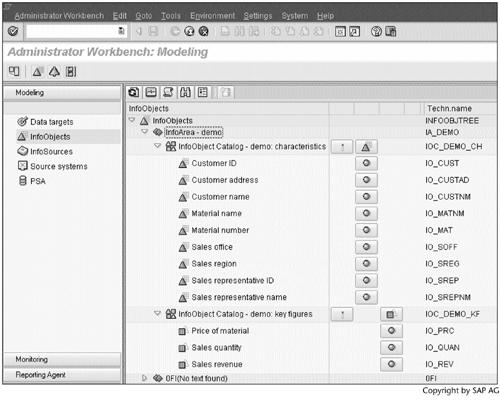Select InfoSources in the Modeling panel

point(51,152)
